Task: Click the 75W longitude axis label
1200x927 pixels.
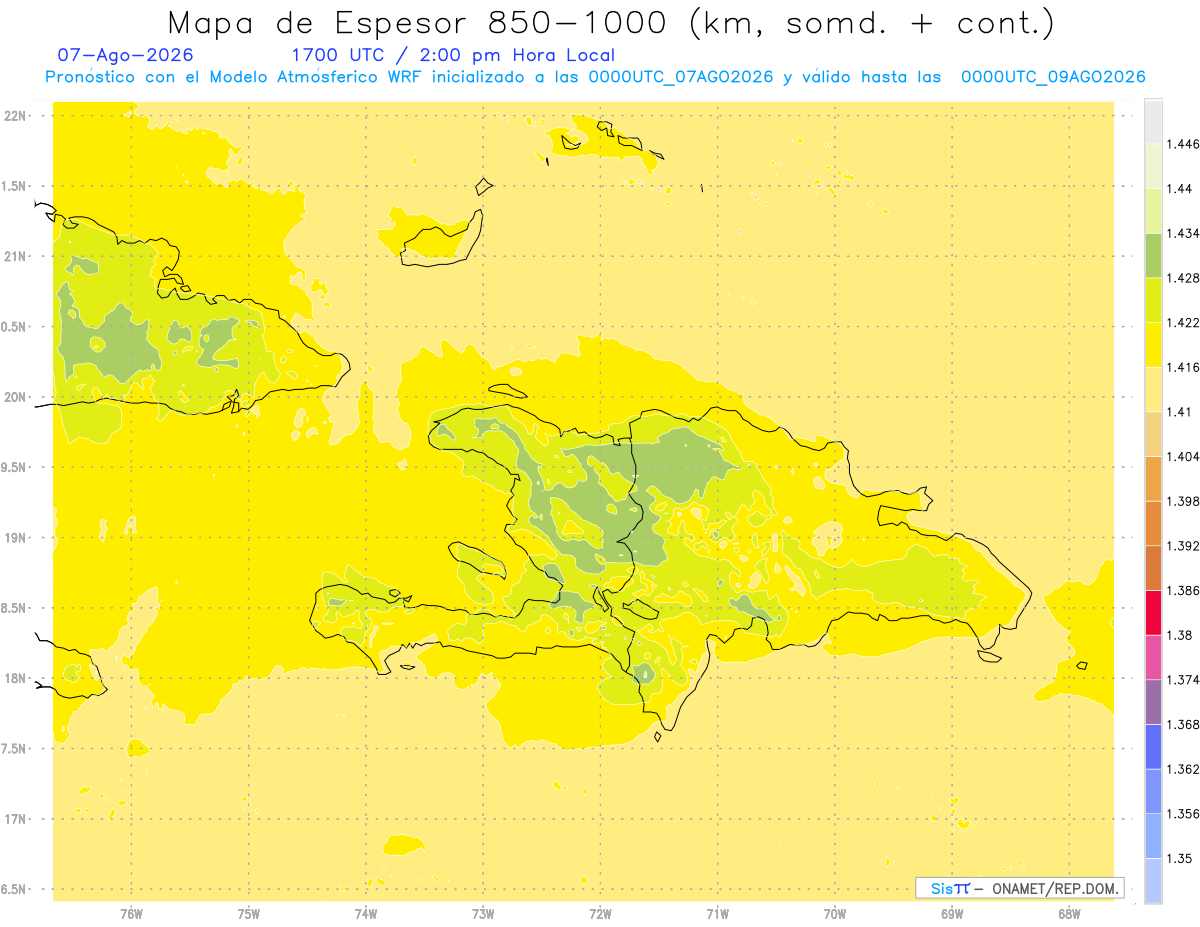Action: pyautogui.click(x=248, y=914)
